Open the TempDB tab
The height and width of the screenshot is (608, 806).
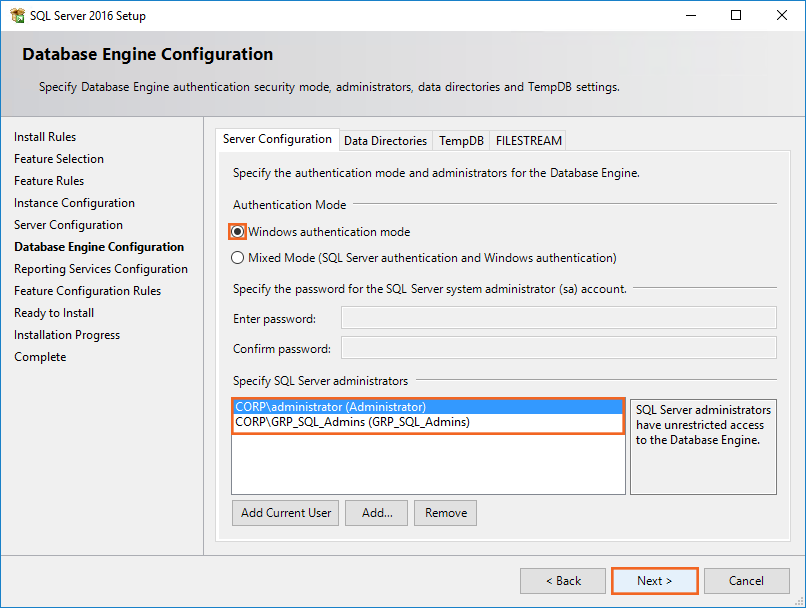pos(461,141)
